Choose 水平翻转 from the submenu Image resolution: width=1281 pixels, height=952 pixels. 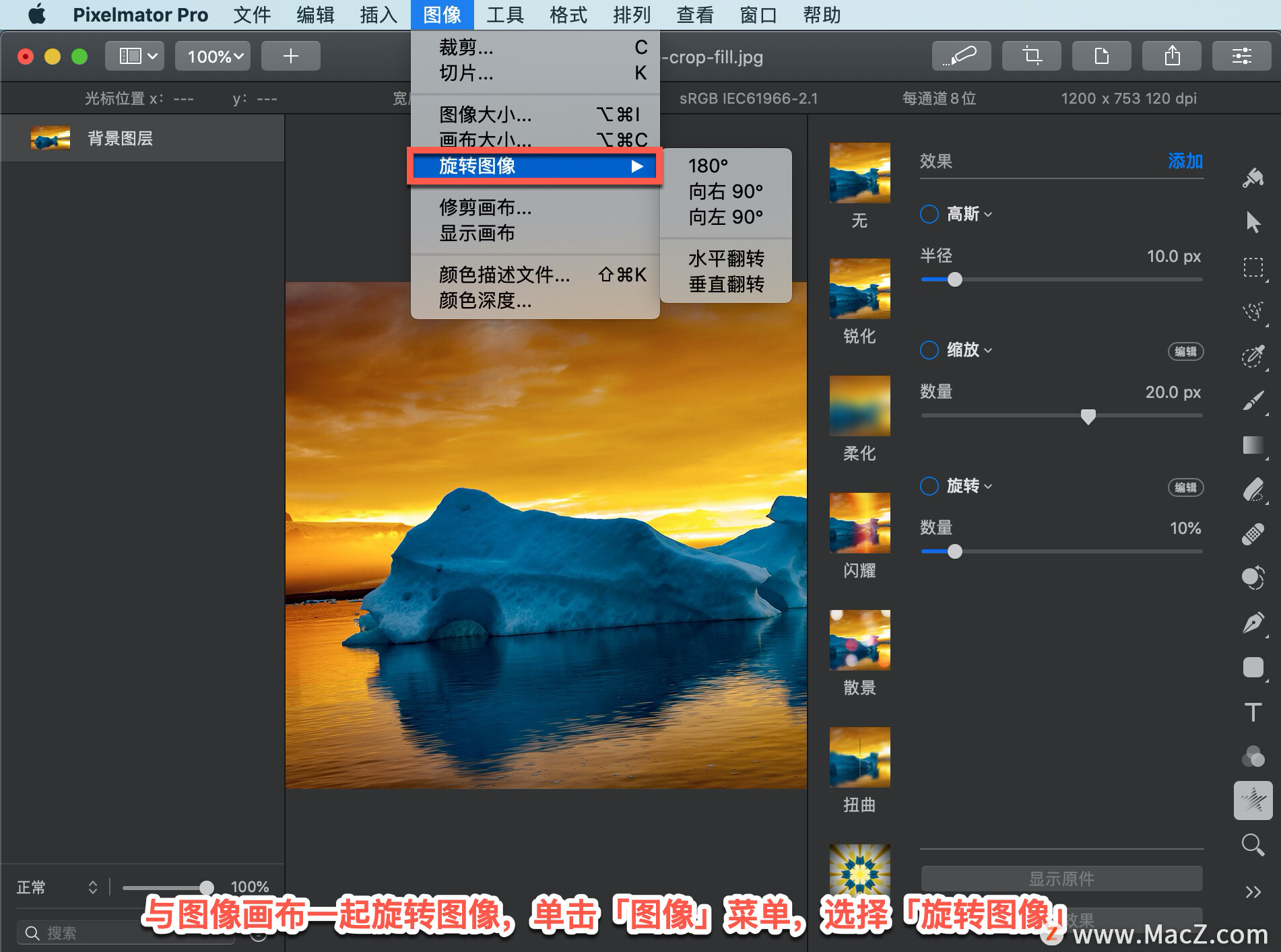pos(725,259)
